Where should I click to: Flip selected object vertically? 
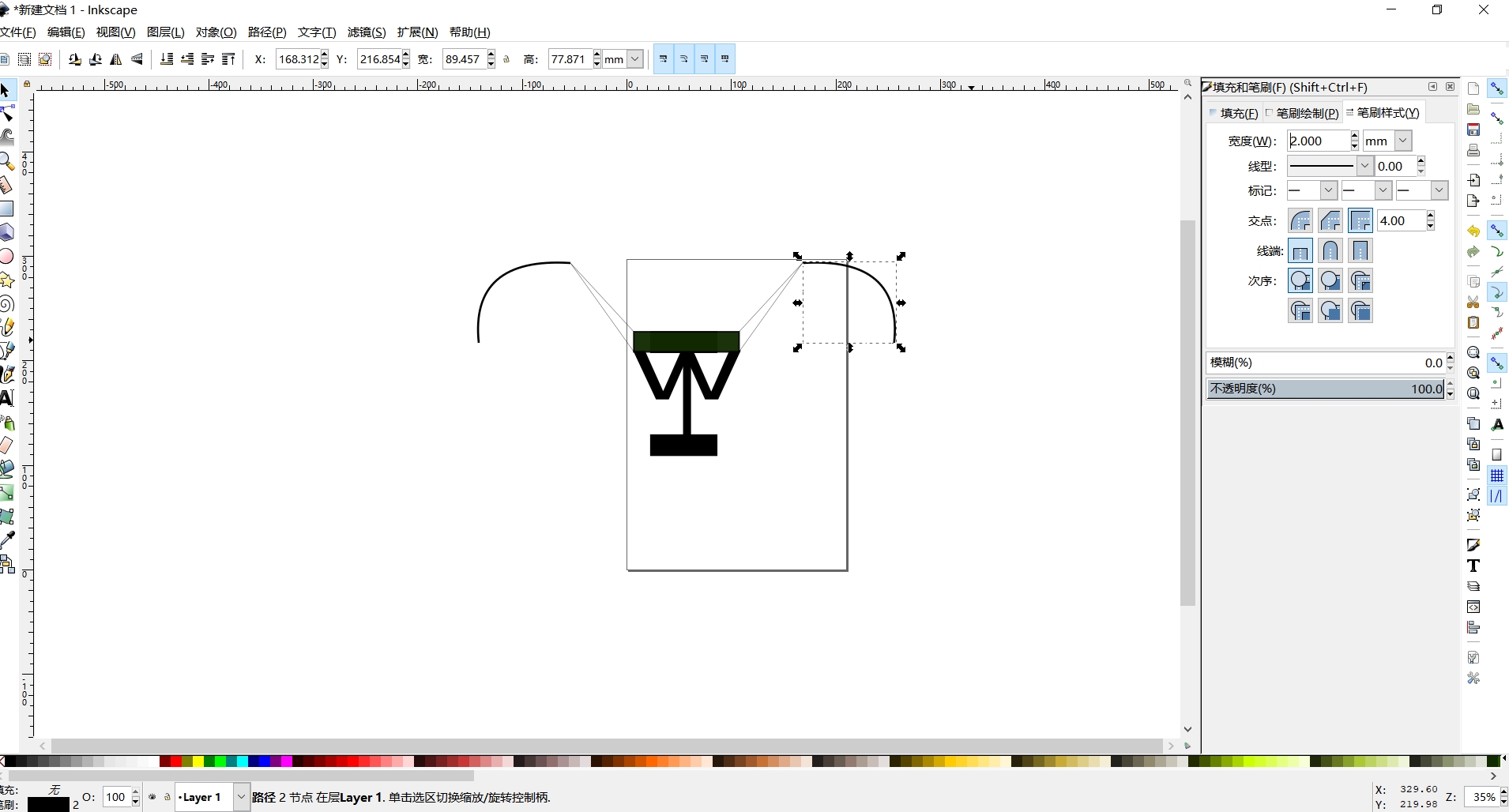coord(137,59)
